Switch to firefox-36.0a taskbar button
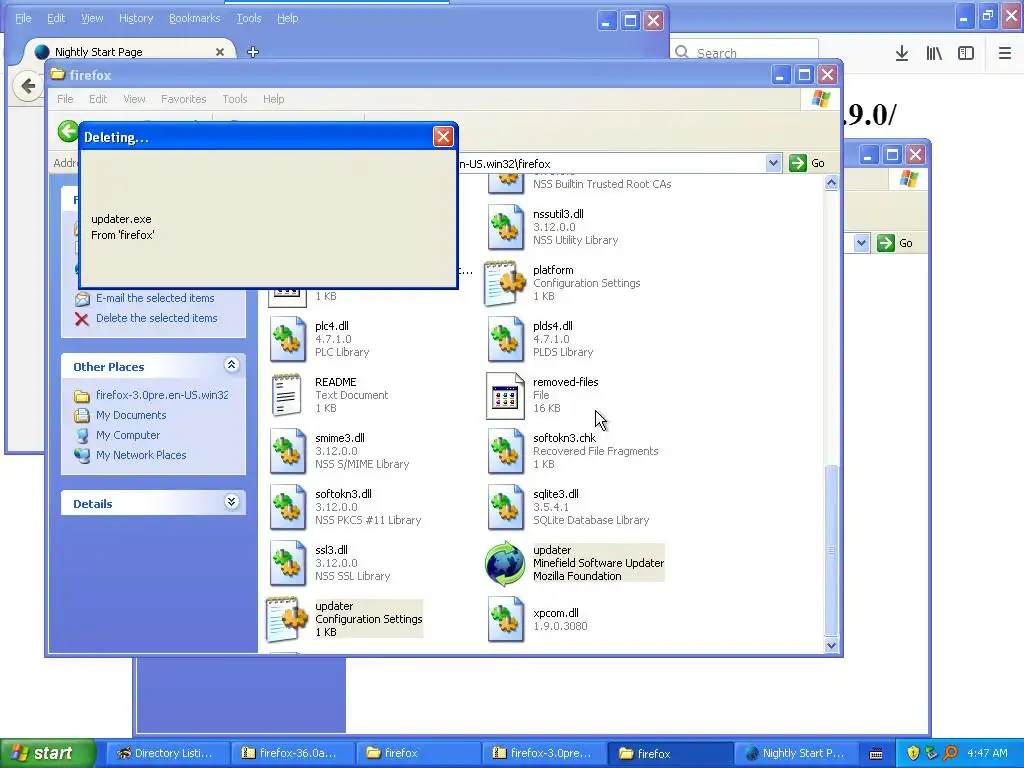Image resolution: width=1024 pixels, height=768 pixels. click(x=292, y=753)
